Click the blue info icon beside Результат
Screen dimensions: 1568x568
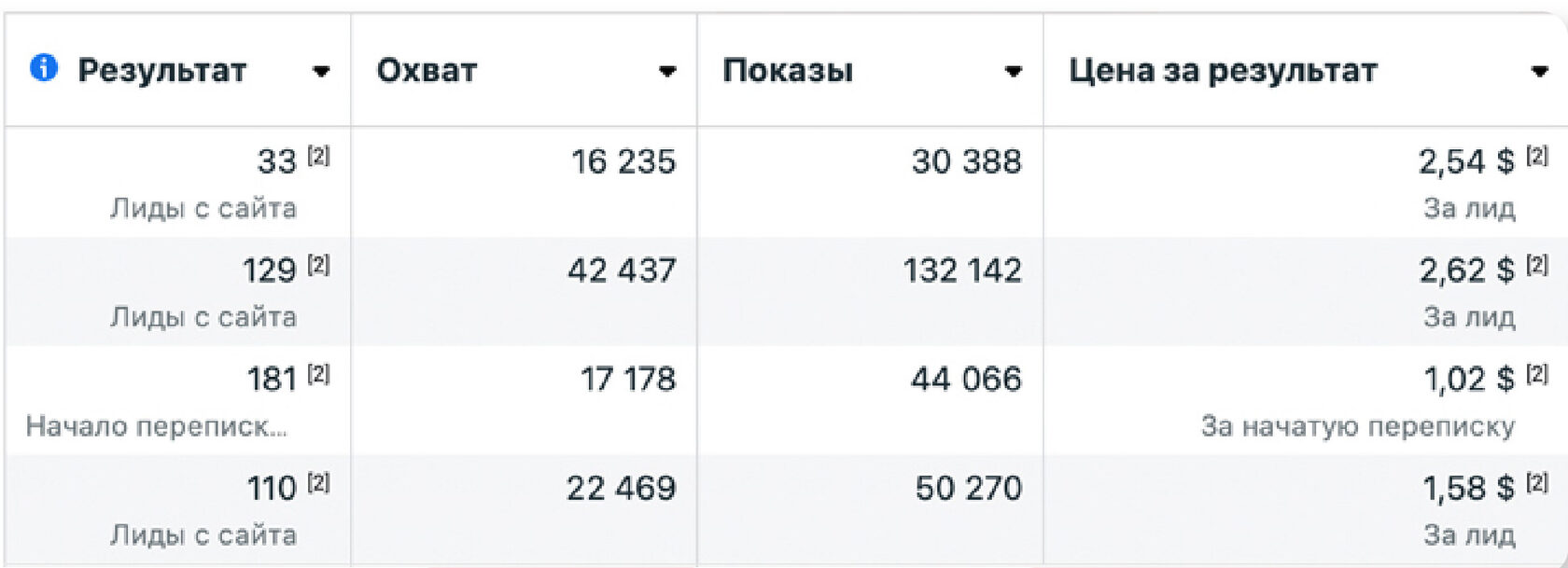(44, 68)
